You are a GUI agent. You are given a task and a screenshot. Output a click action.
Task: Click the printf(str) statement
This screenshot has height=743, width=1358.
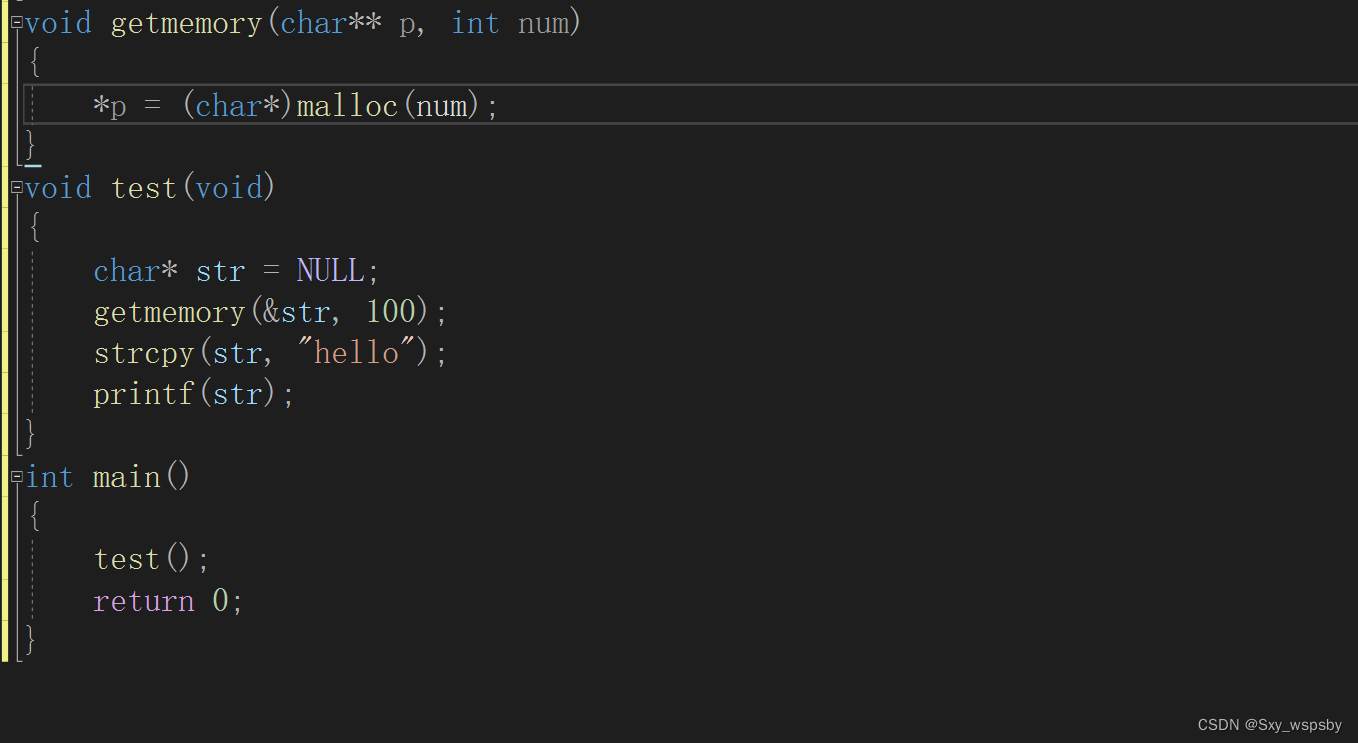tap(194, 394)
